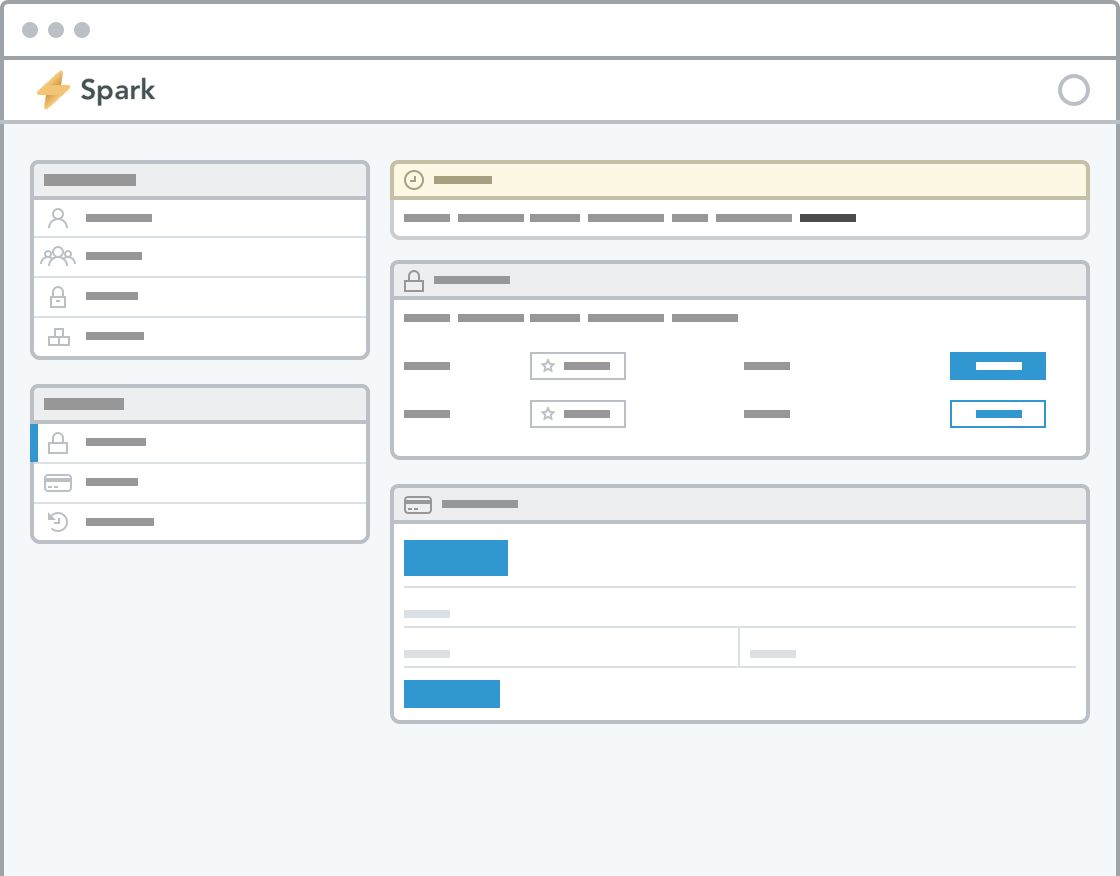Click the outlined blue button in the security panel
Viewport: 1120px width, 876px height.
(x=997, y=413)
